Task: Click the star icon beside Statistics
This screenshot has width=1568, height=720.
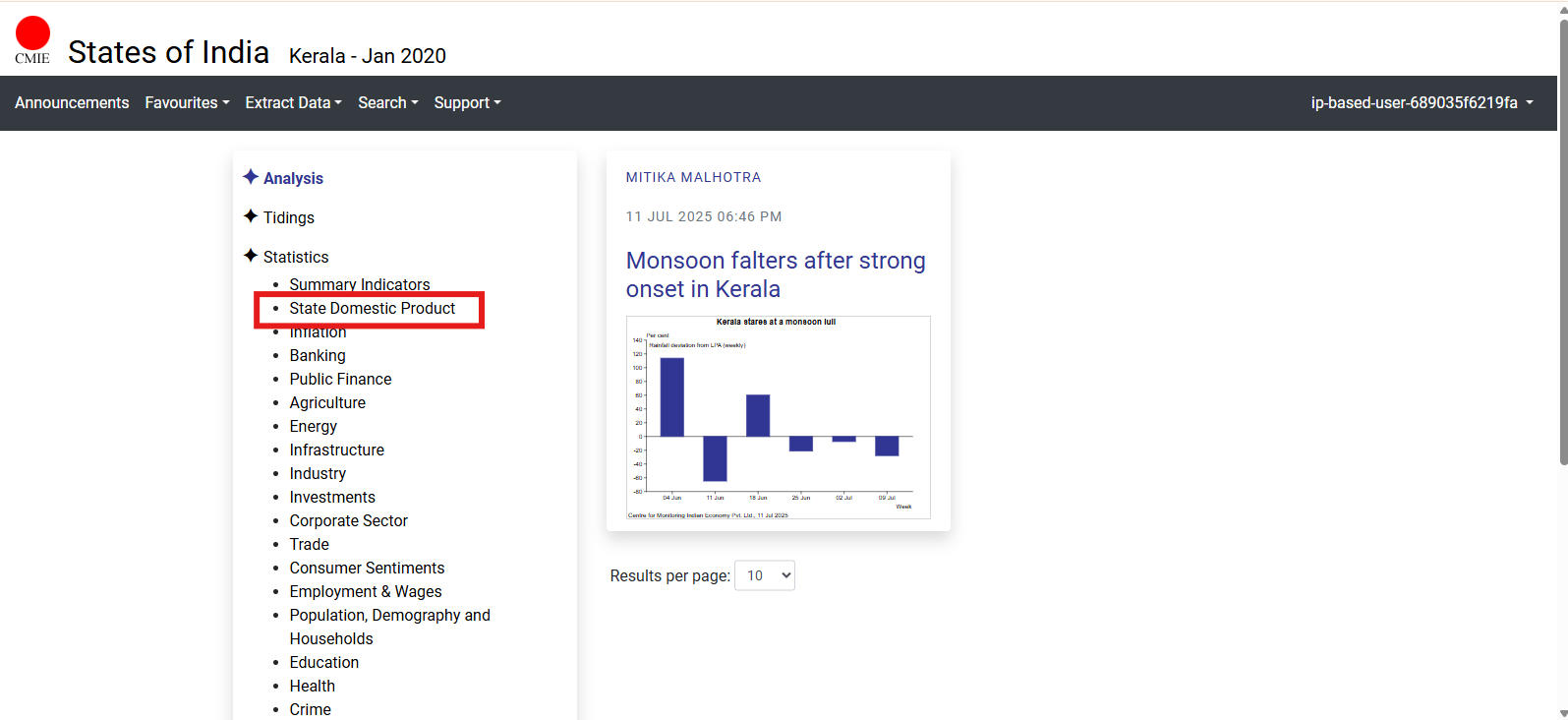Action: 251,256
